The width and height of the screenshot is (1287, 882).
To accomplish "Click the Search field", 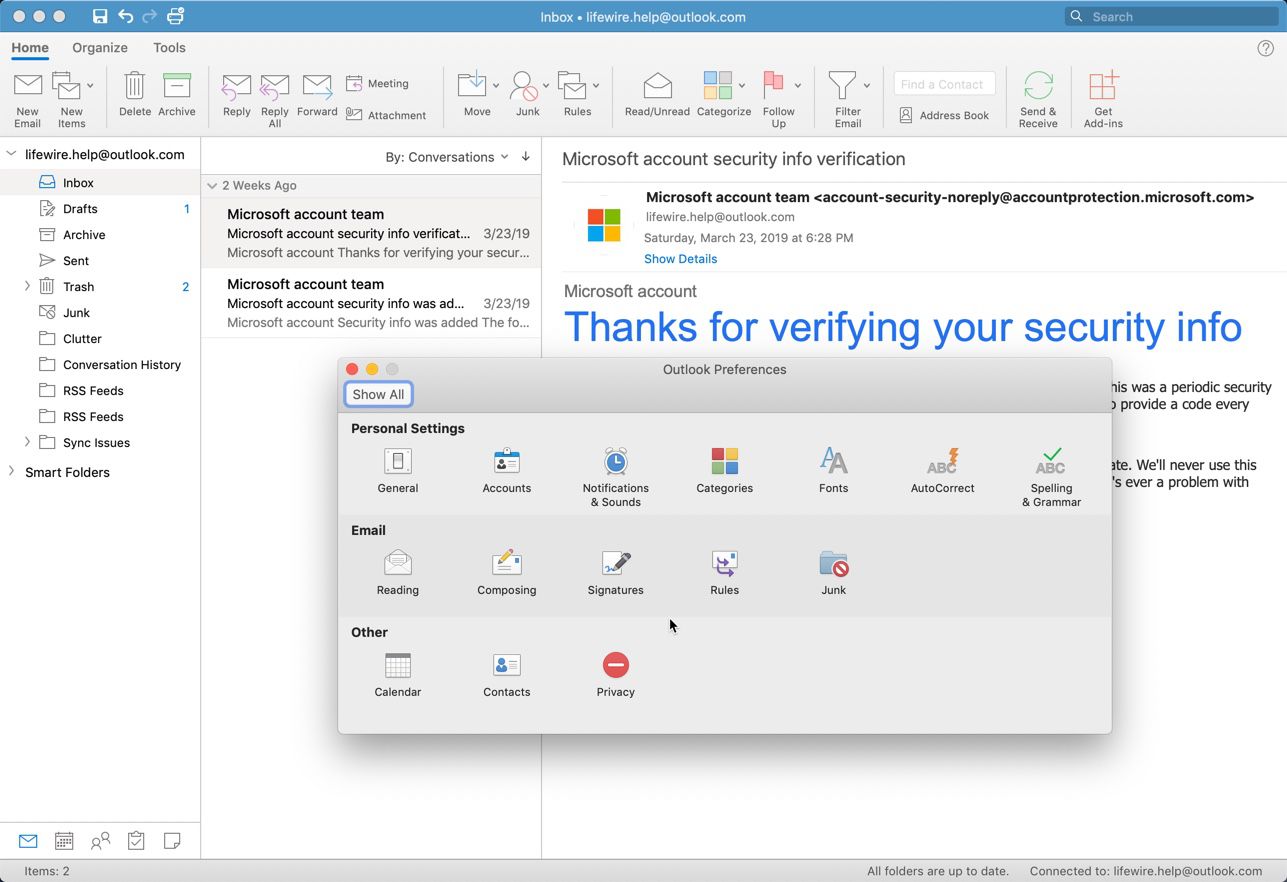I will pyautogui.click(x=1171, y=17).
